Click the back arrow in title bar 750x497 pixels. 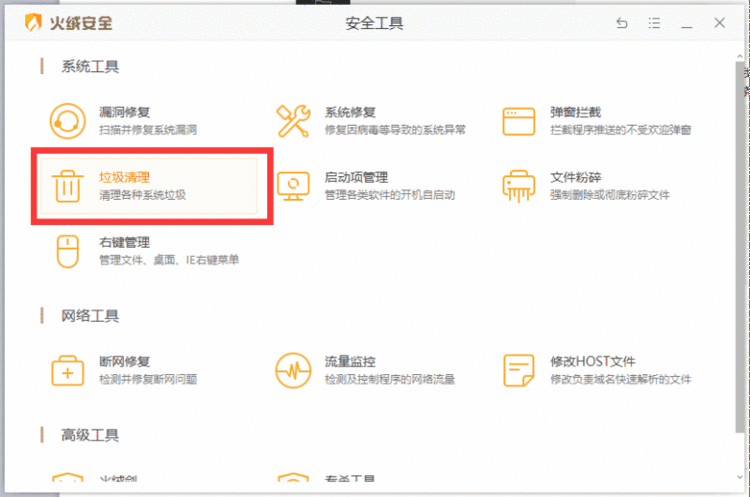tap(622, 23)
